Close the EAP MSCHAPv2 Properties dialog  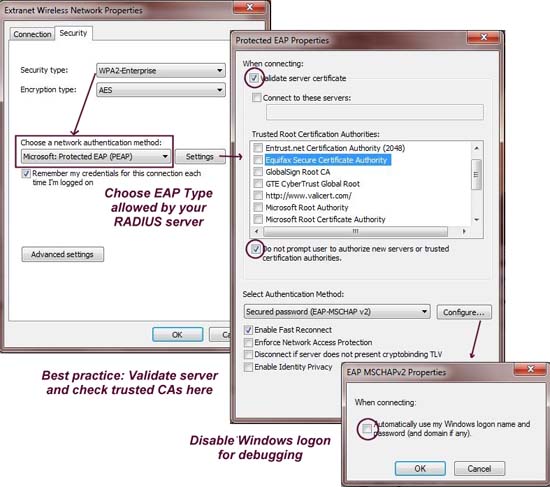(531, 369)
